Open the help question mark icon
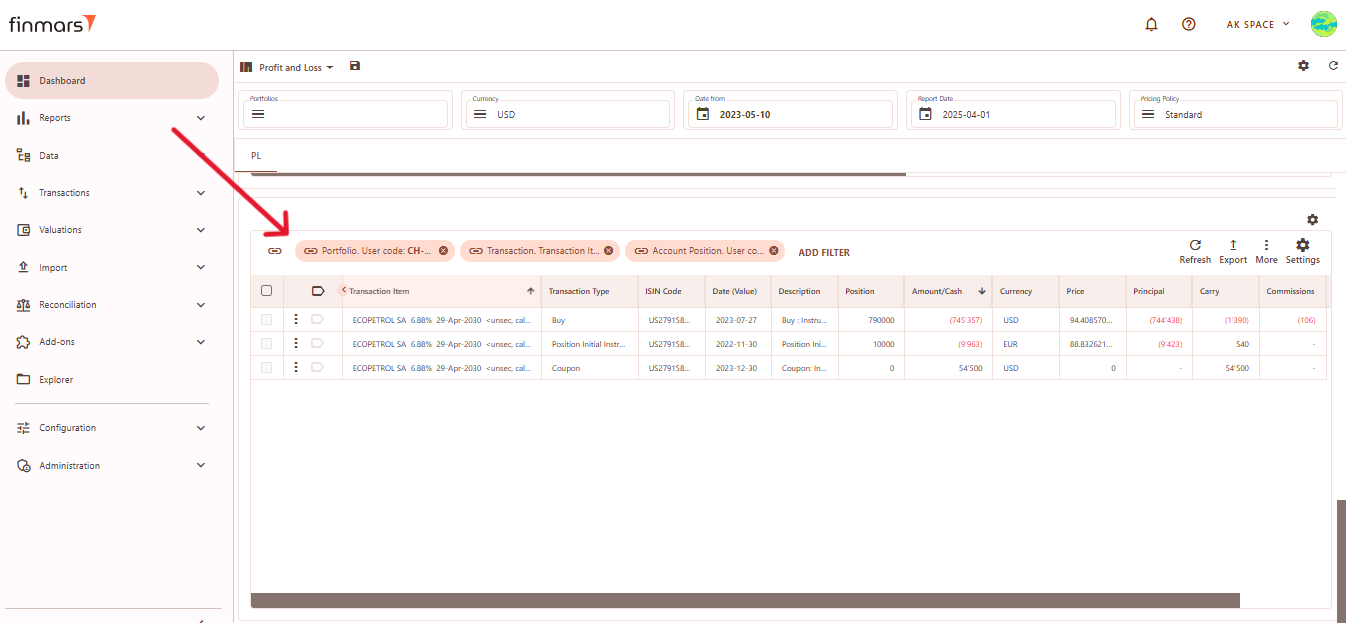1346x623 pixels. (x=1188, y=24)
